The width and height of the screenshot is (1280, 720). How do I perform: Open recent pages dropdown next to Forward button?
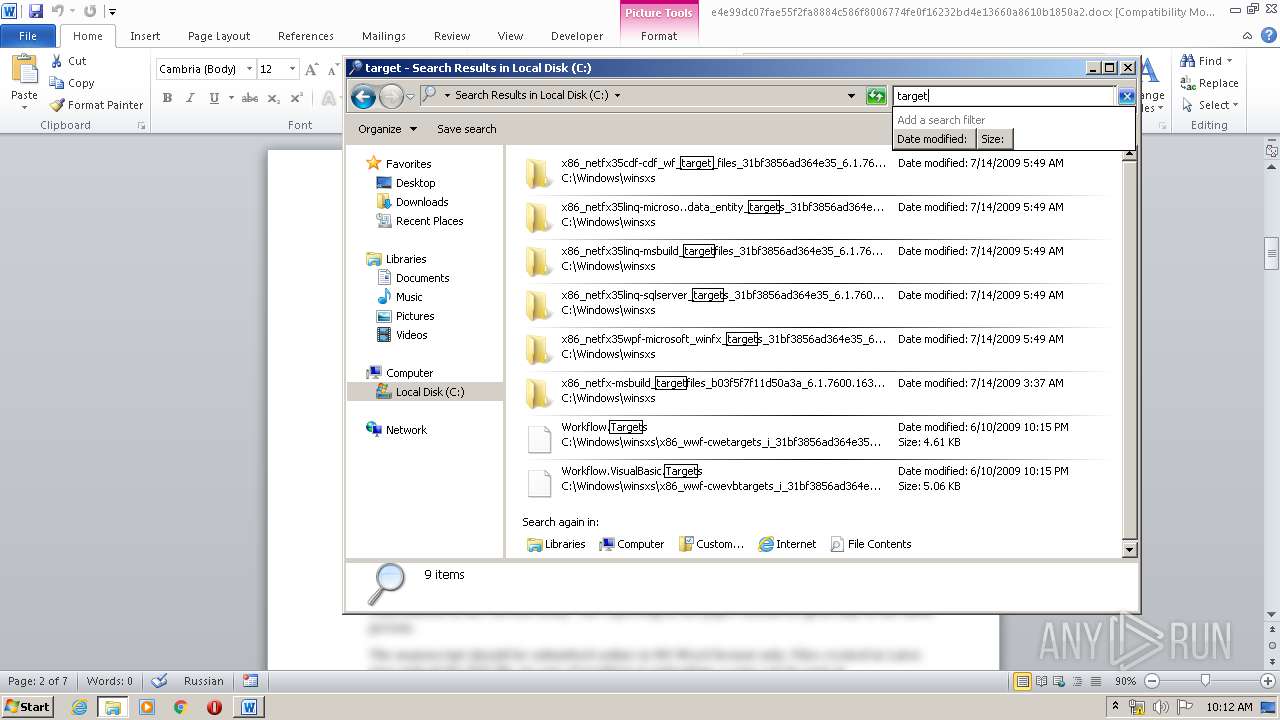click(410, 96)
